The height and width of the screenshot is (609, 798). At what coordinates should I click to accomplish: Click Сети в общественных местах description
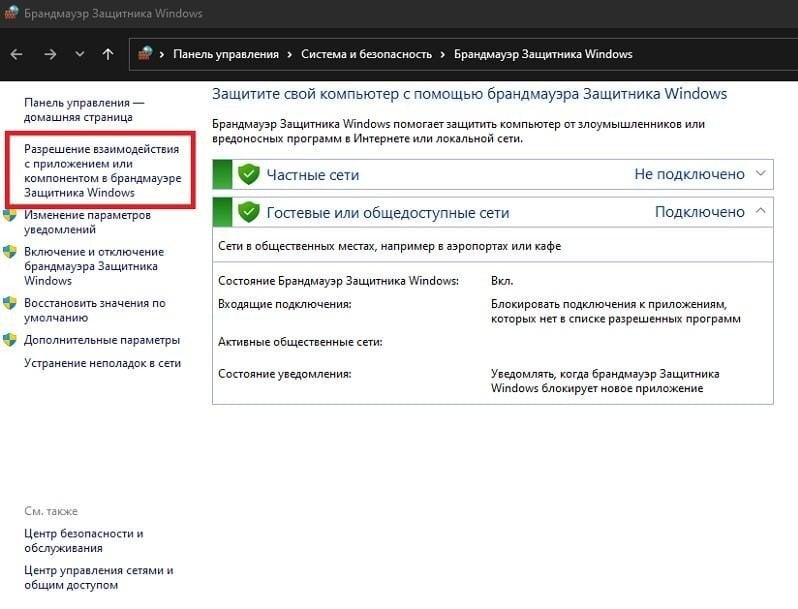point(389,246)
